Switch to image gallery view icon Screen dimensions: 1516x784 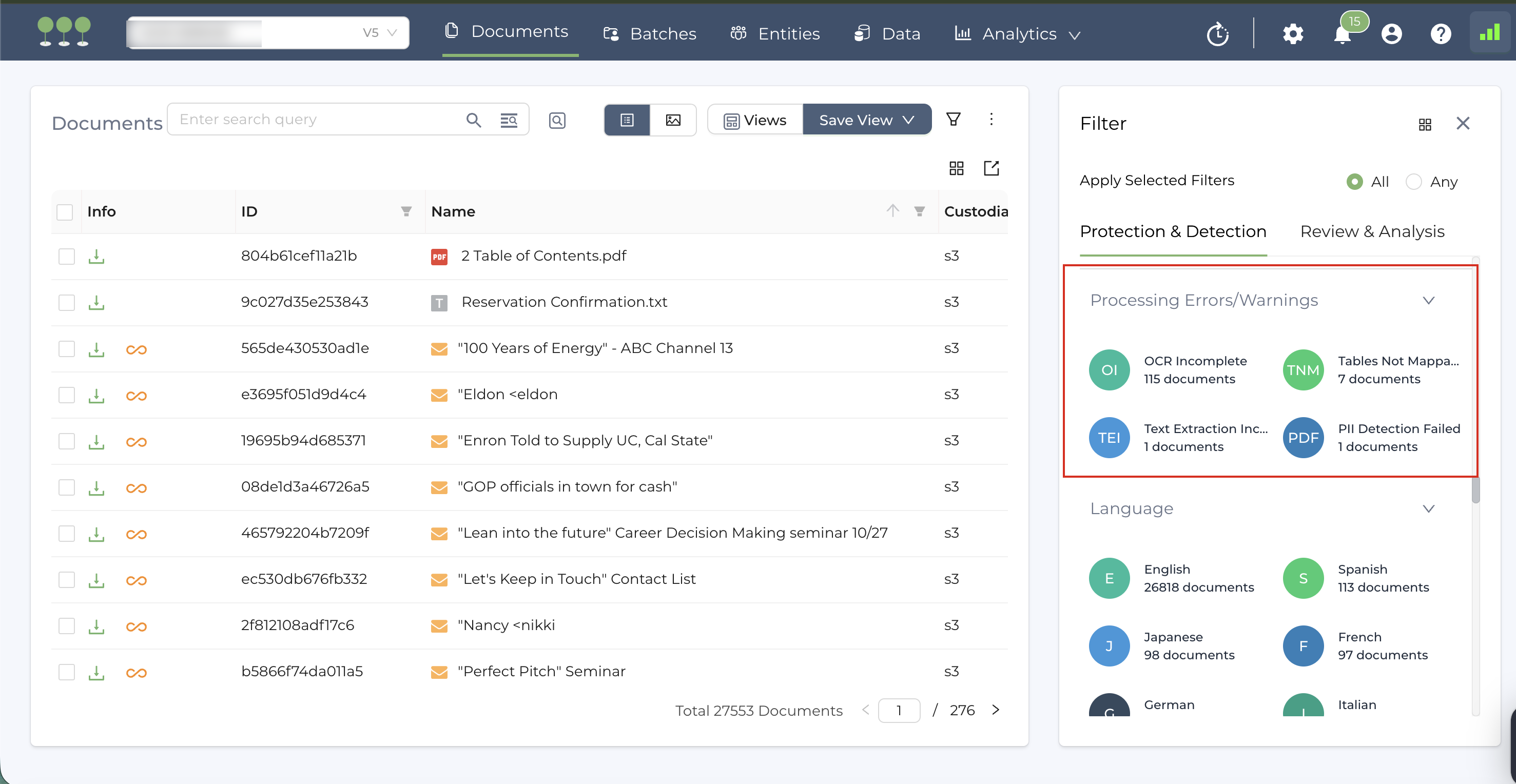[673, 120]
